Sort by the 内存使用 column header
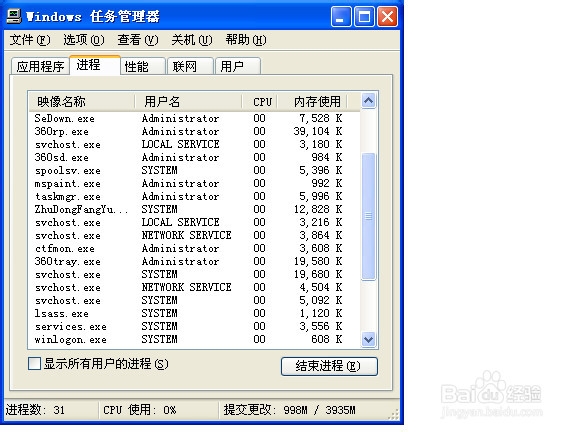Screen dimensions: 576x432 tap(312, 102)
